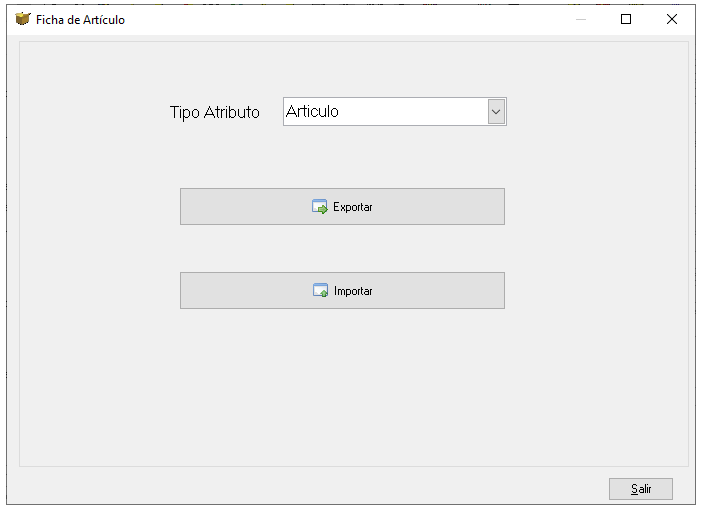The image size is (704, 509).
Task: Click the Tipo Atributo label
Action: (215, 112)
